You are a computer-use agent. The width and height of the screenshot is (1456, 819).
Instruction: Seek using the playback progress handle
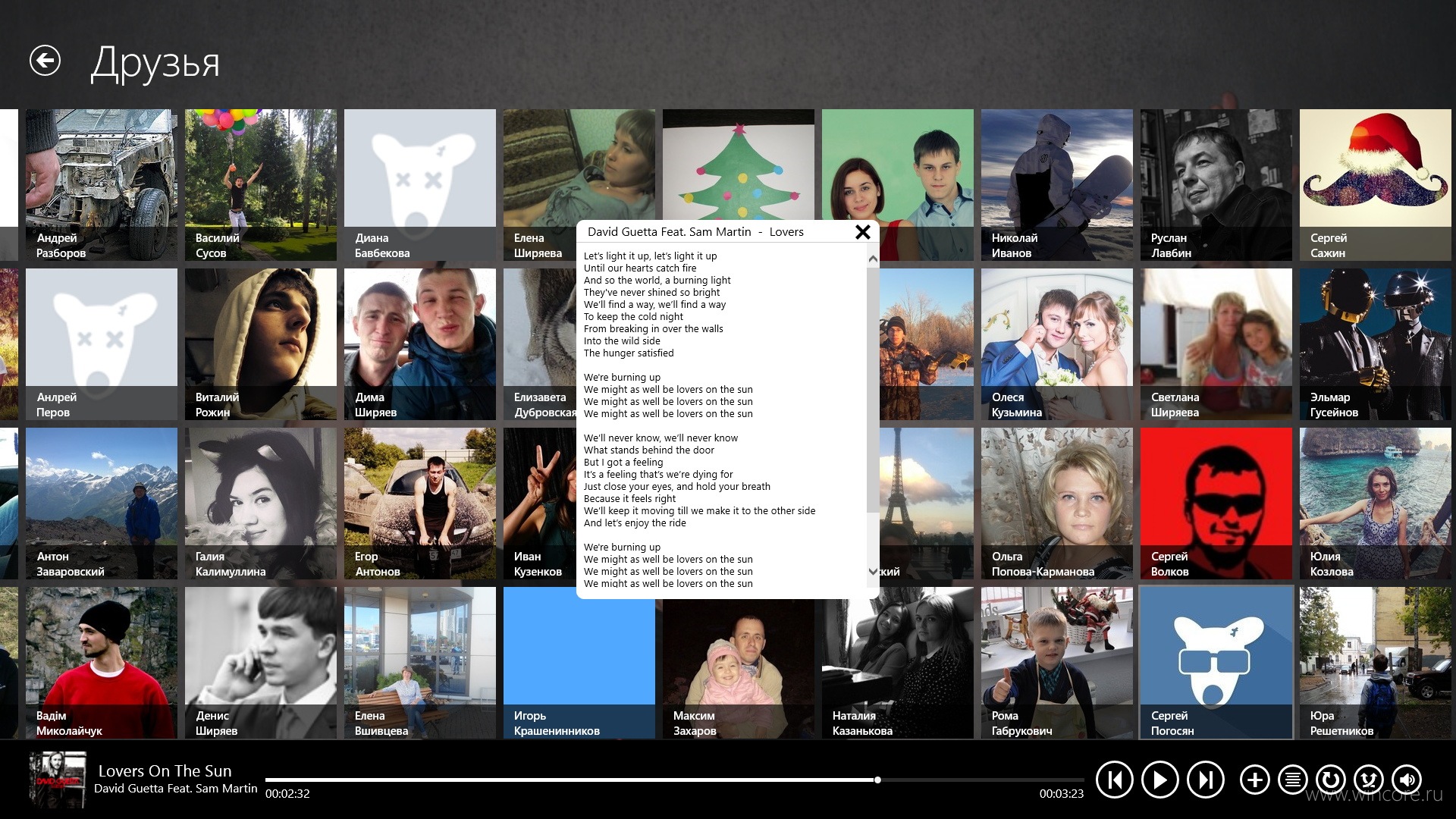coord(877,780)
